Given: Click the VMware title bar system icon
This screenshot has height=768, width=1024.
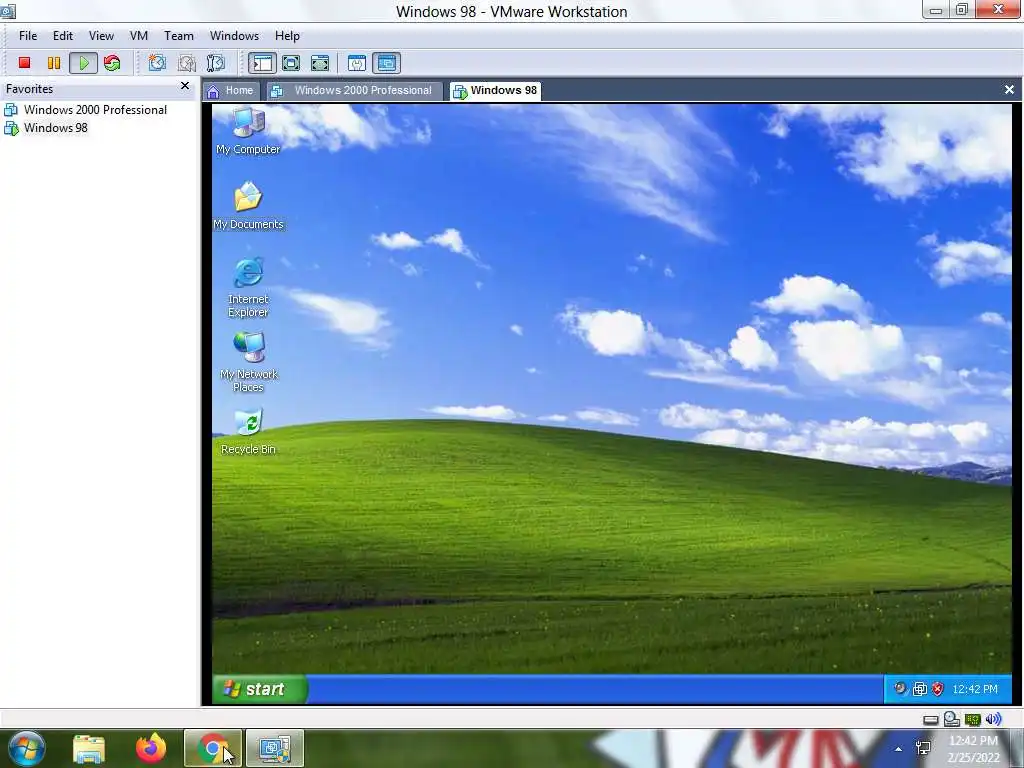Looking at the screenshot, I should coord(8,10).
